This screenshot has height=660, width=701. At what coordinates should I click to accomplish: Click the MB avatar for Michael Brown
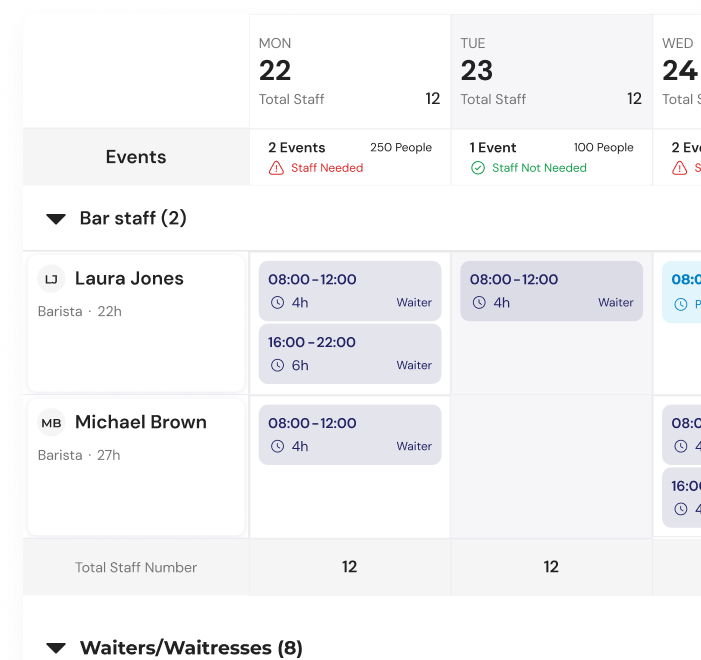51,423
